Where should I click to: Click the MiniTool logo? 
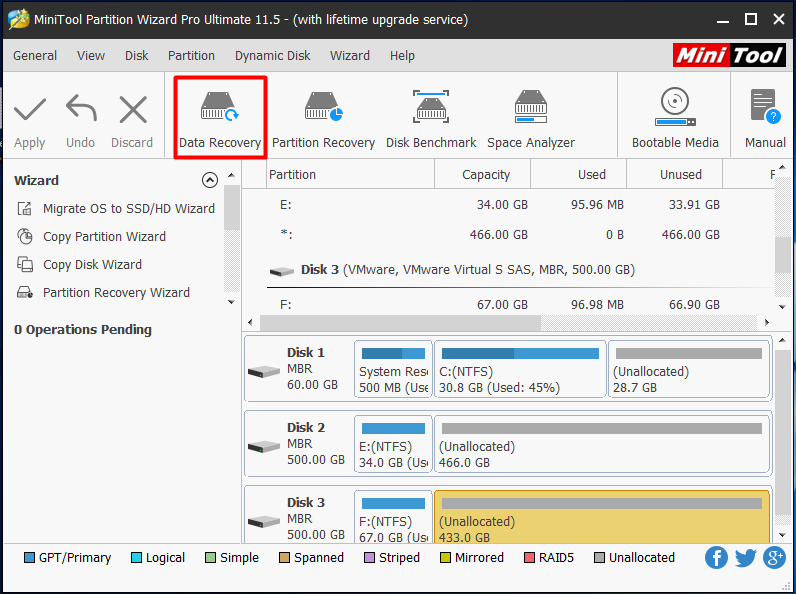point(729,55)
